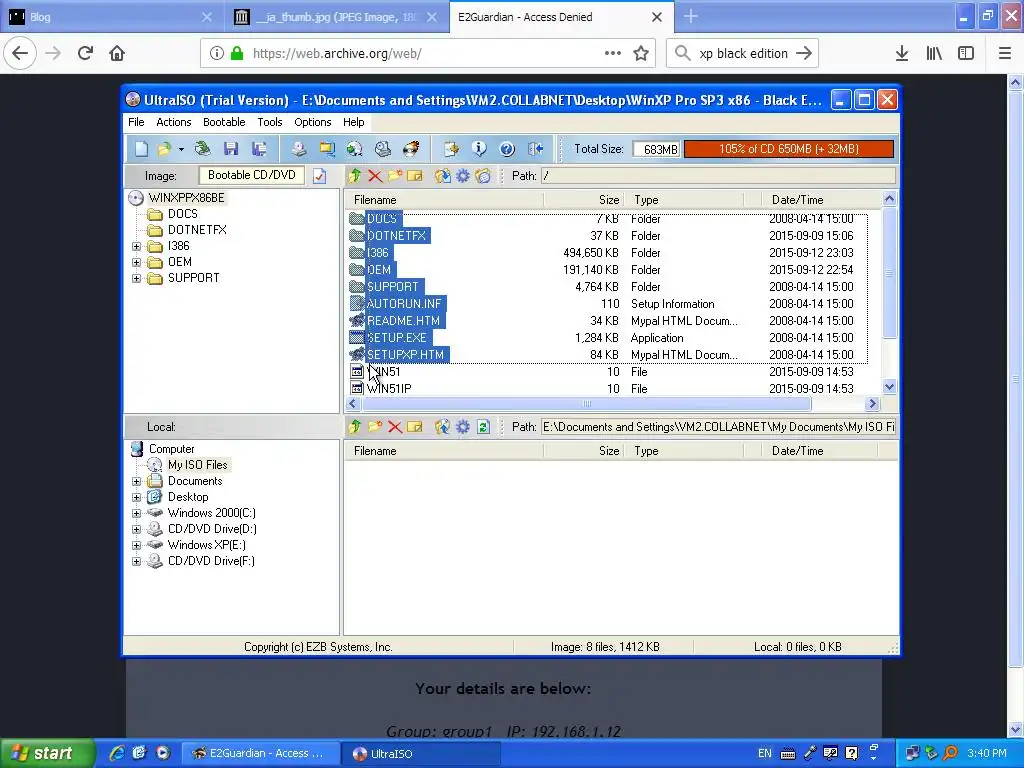Open the dropdown arrow next to Open icon
The height and width of the screenshot is (768, 1024).
pos(181,149)
